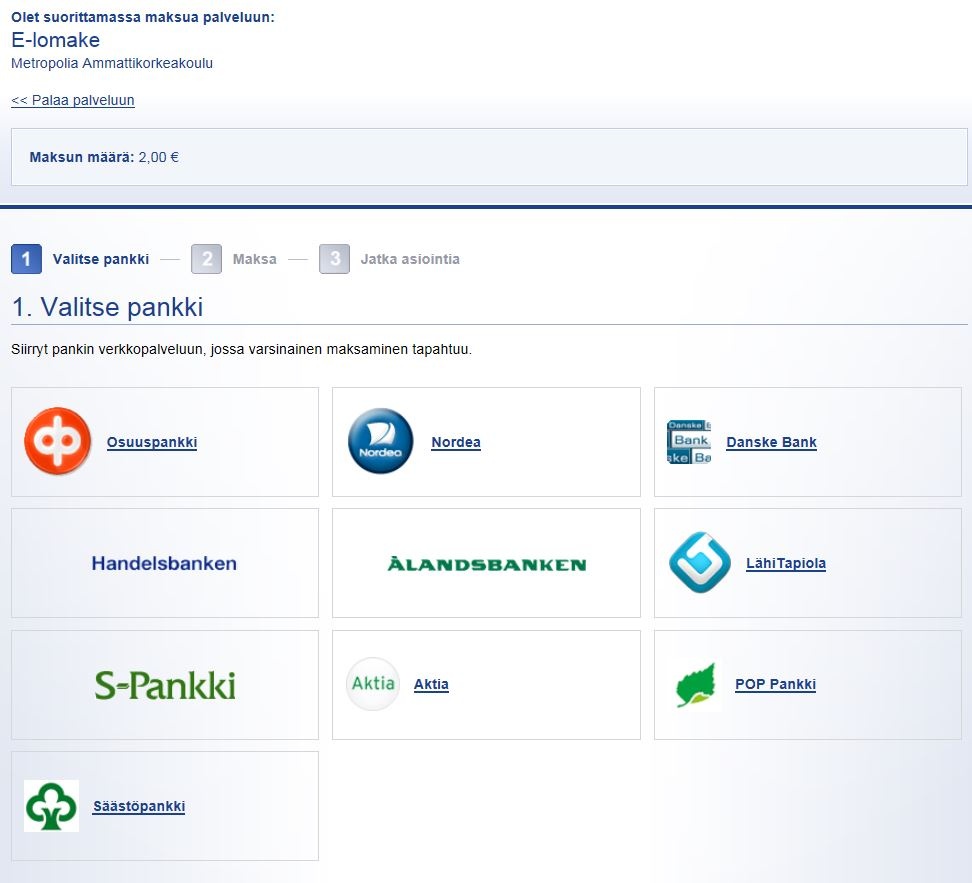972x883 pixels.
Task: Select the Handelsbanken logo
Action: pos(164,563)
